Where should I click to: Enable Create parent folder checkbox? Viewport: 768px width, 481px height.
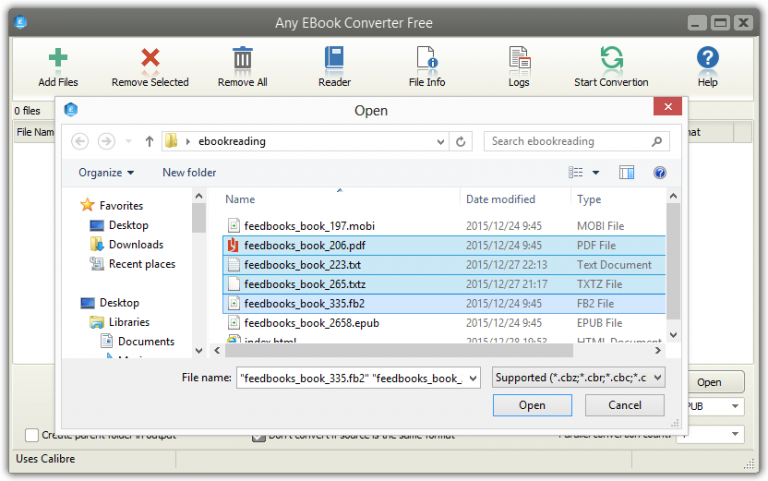coord(32,434)
